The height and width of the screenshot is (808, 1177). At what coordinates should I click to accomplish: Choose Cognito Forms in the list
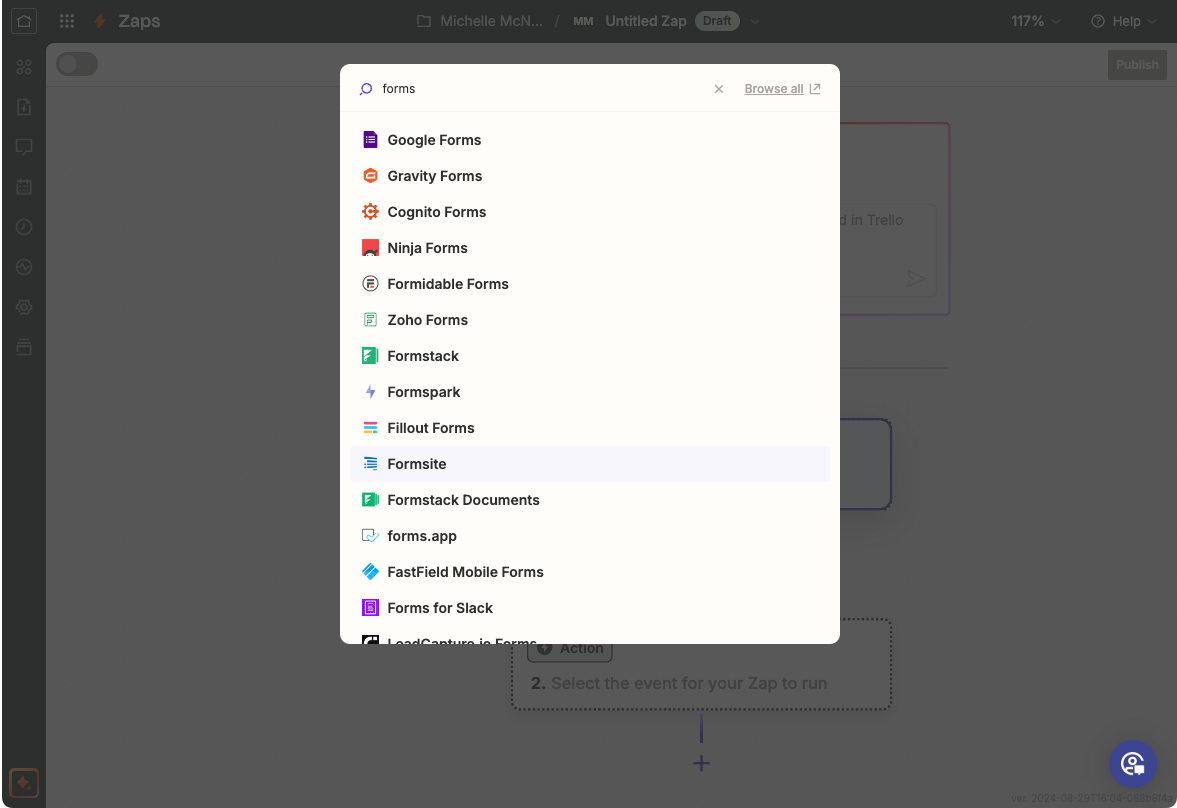[x=590, y=212]
